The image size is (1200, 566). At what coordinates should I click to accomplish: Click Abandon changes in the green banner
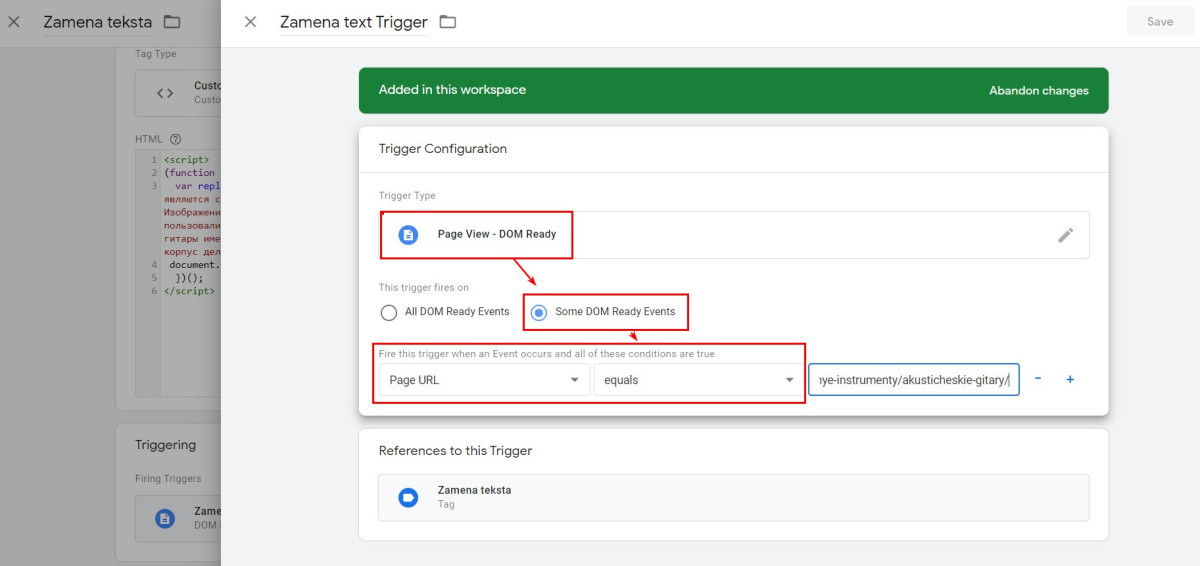(x=1038, y=90)
